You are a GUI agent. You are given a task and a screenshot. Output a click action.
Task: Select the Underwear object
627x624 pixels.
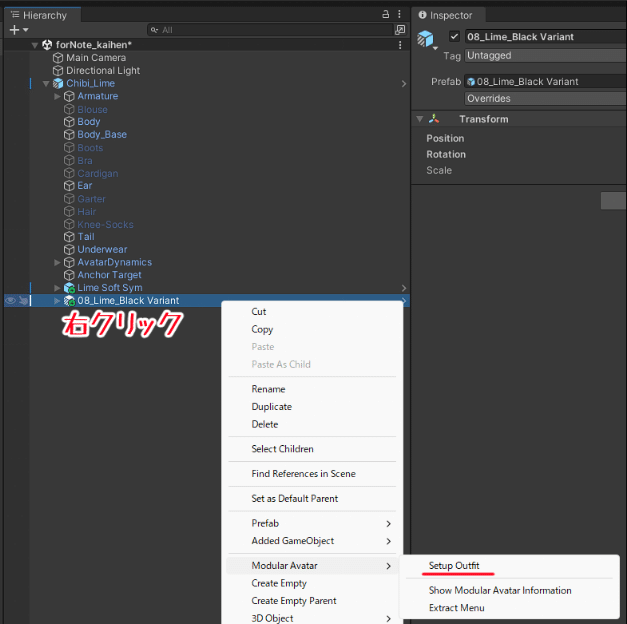tap(102, 250)
